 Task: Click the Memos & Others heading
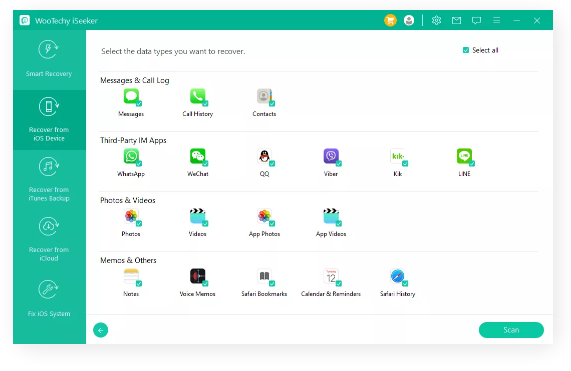pos(128,260)
